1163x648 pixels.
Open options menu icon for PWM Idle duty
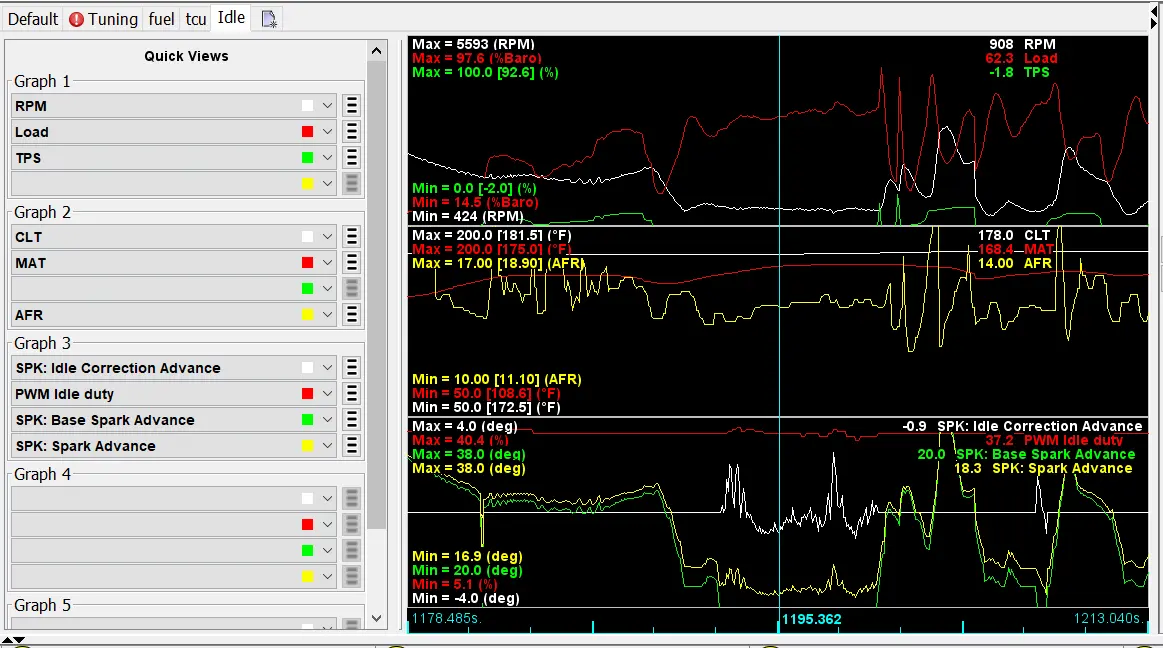coord(352,394)
